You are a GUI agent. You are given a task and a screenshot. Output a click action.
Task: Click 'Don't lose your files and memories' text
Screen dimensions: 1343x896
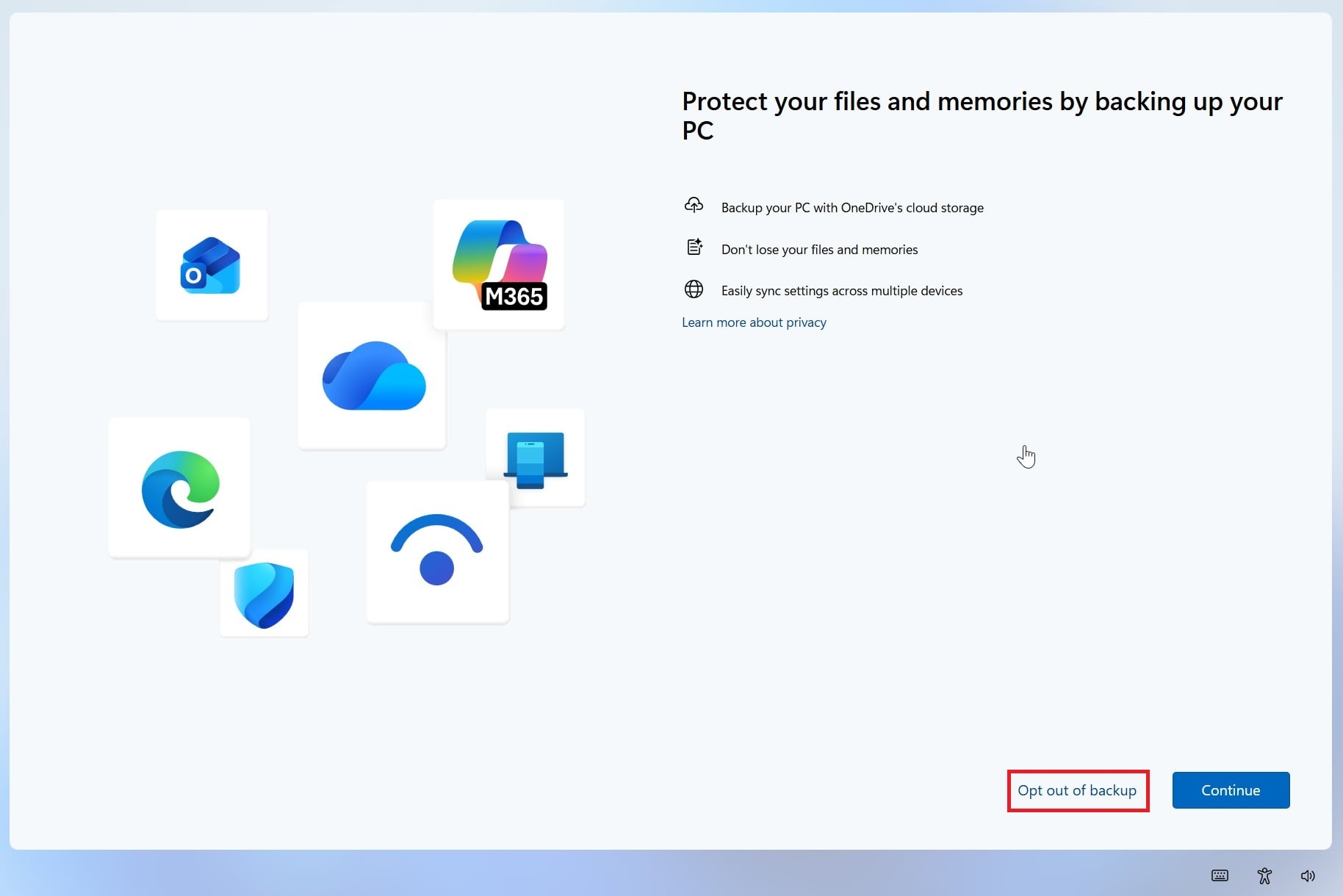tap(819, 250)
